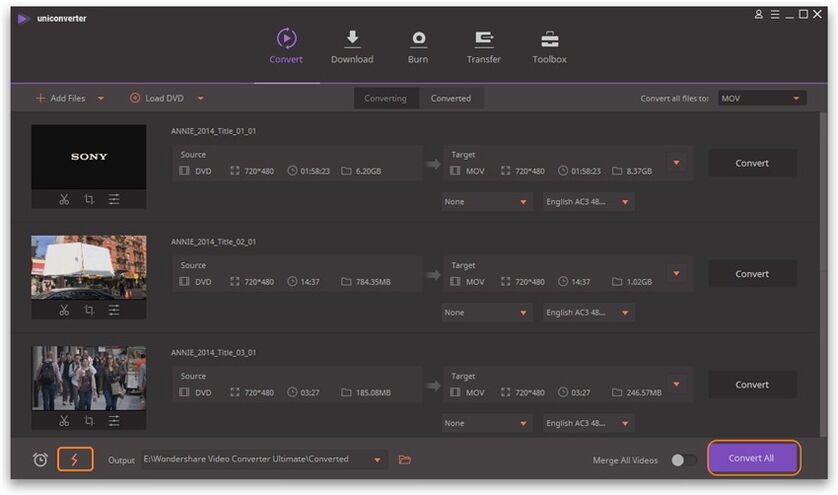838x495 pixels.
Task: Click the disc icon of Load DVD
Action: tap(135, 98)
